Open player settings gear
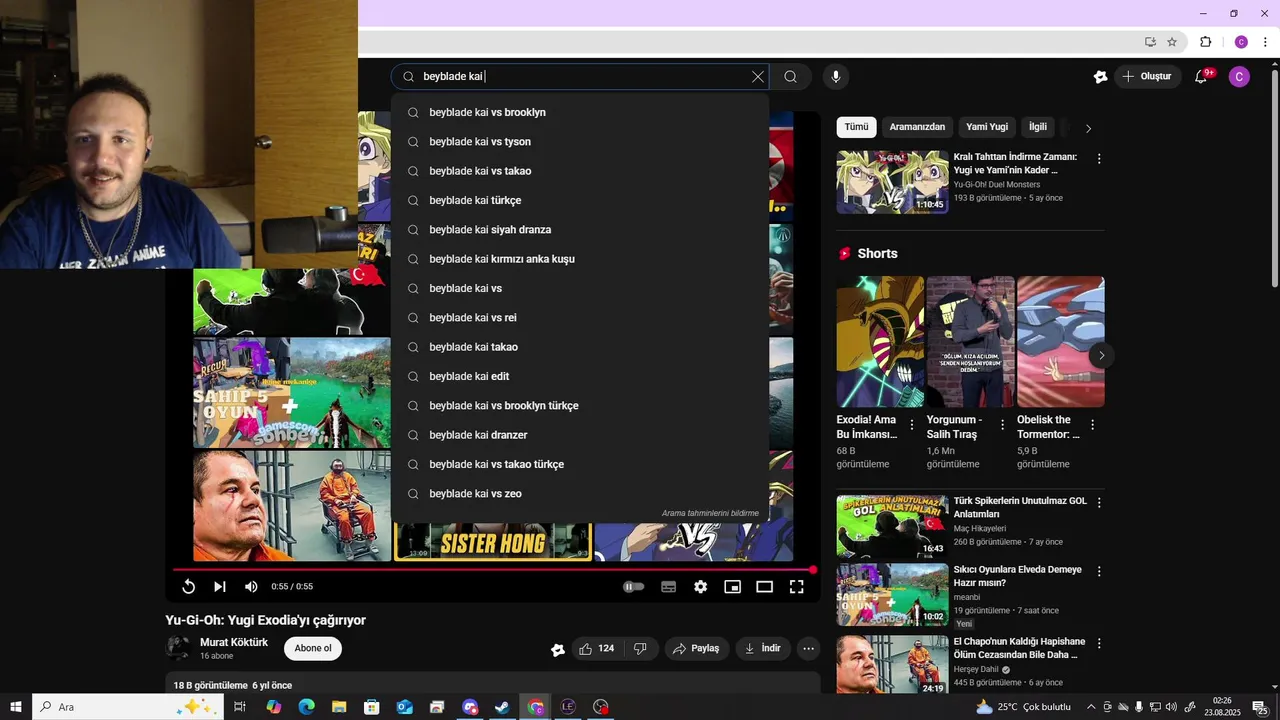This screenshot has width=1280, height=720. tap(701, 587)
